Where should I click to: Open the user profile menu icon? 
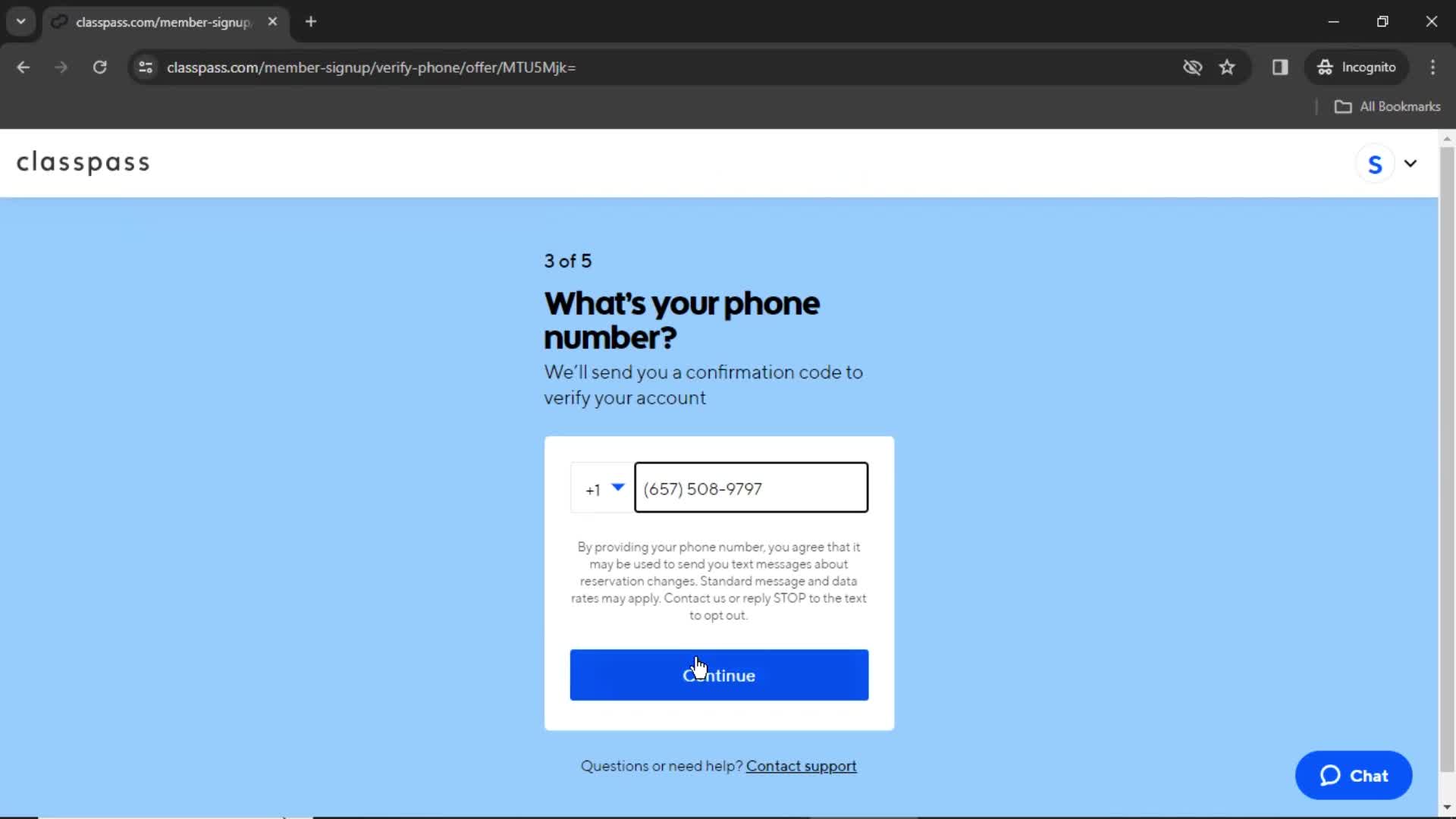pos(1394,163)
